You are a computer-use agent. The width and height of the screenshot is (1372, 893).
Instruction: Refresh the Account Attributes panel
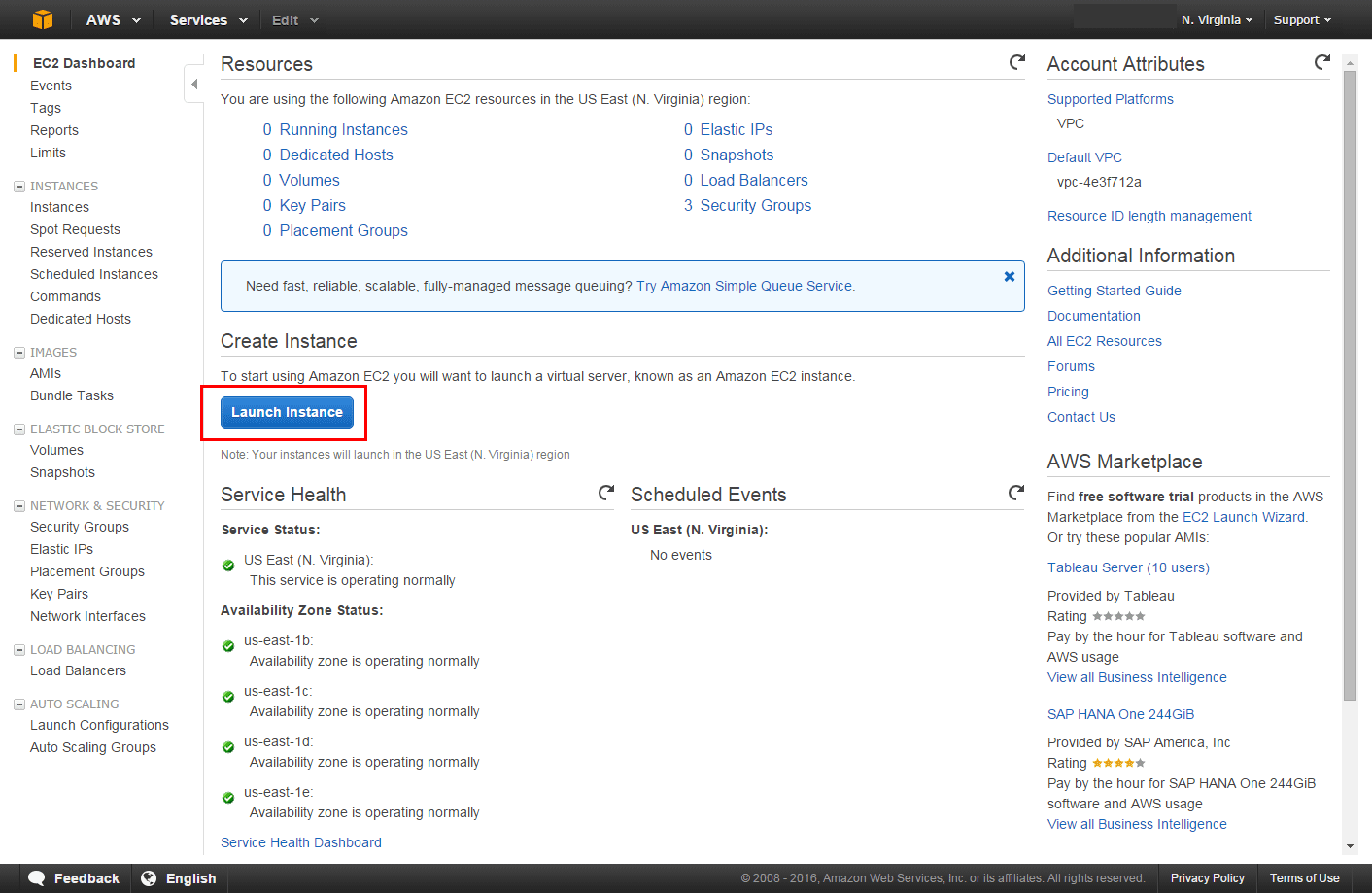(x=1322, y=62)
